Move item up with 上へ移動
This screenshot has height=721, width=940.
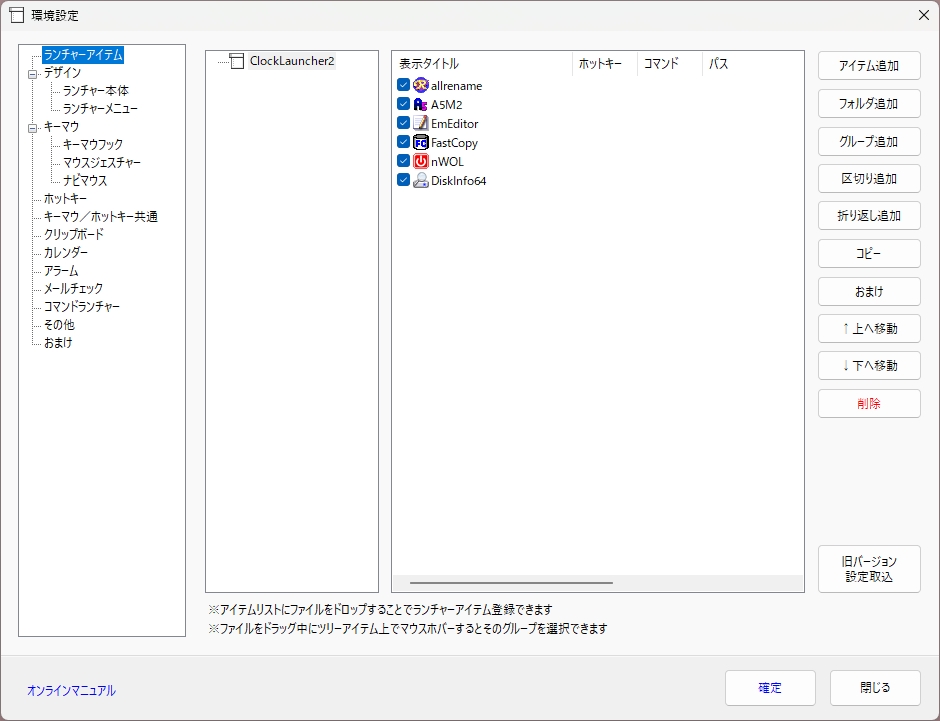869,328
